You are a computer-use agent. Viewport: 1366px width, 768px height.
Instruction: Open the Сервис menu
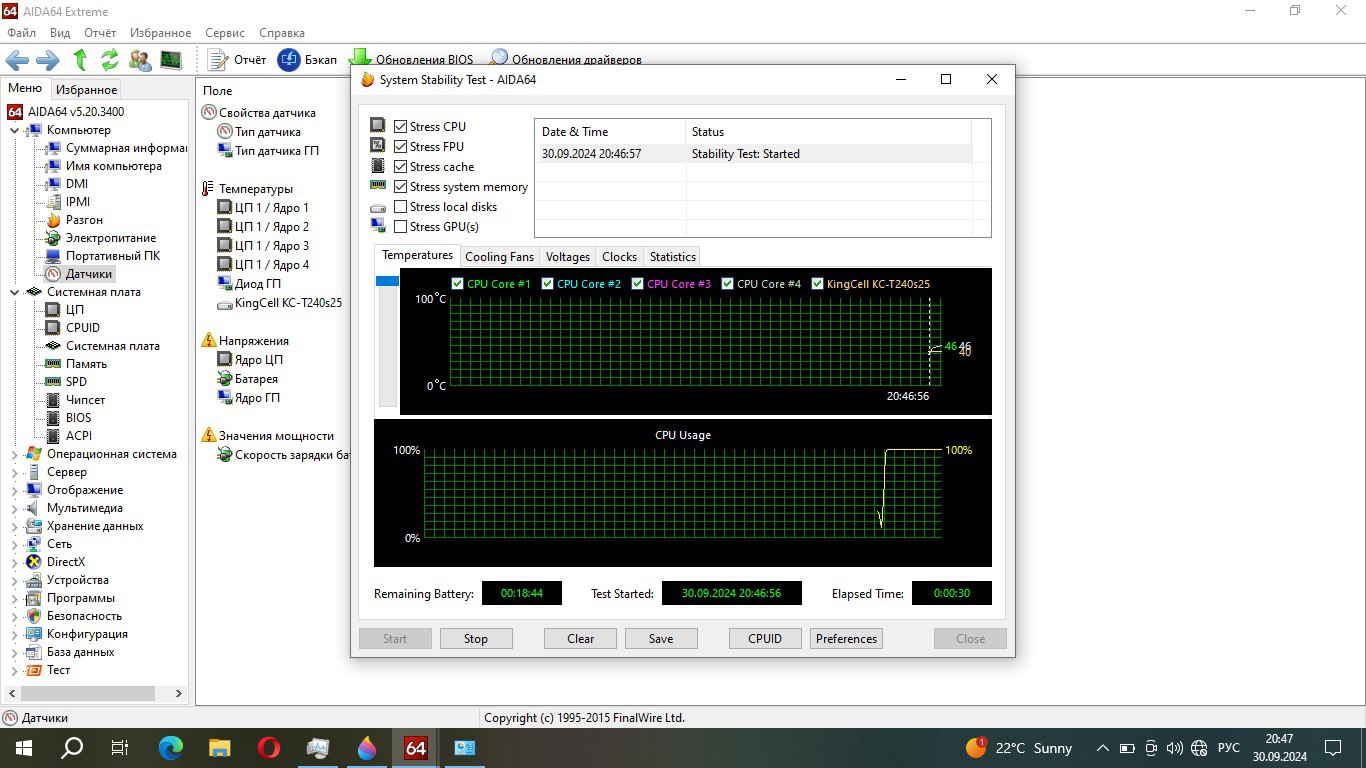click(225, 33)
